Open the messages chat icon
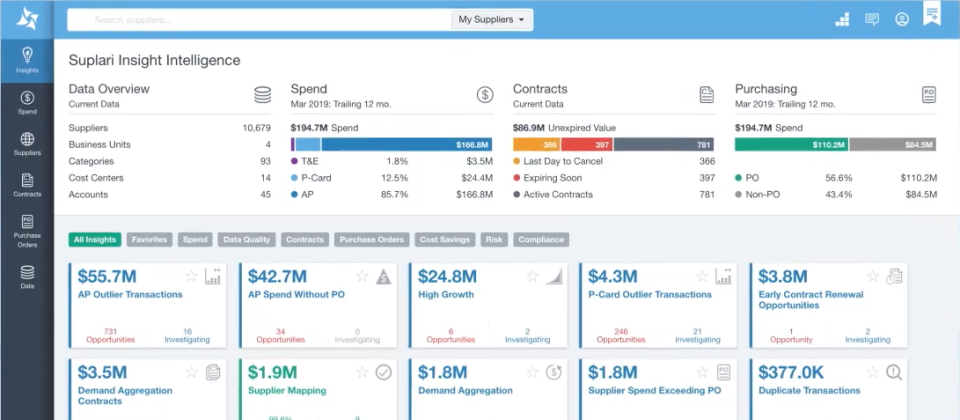This screenshot has width=960, height=420. click(872, 20)
